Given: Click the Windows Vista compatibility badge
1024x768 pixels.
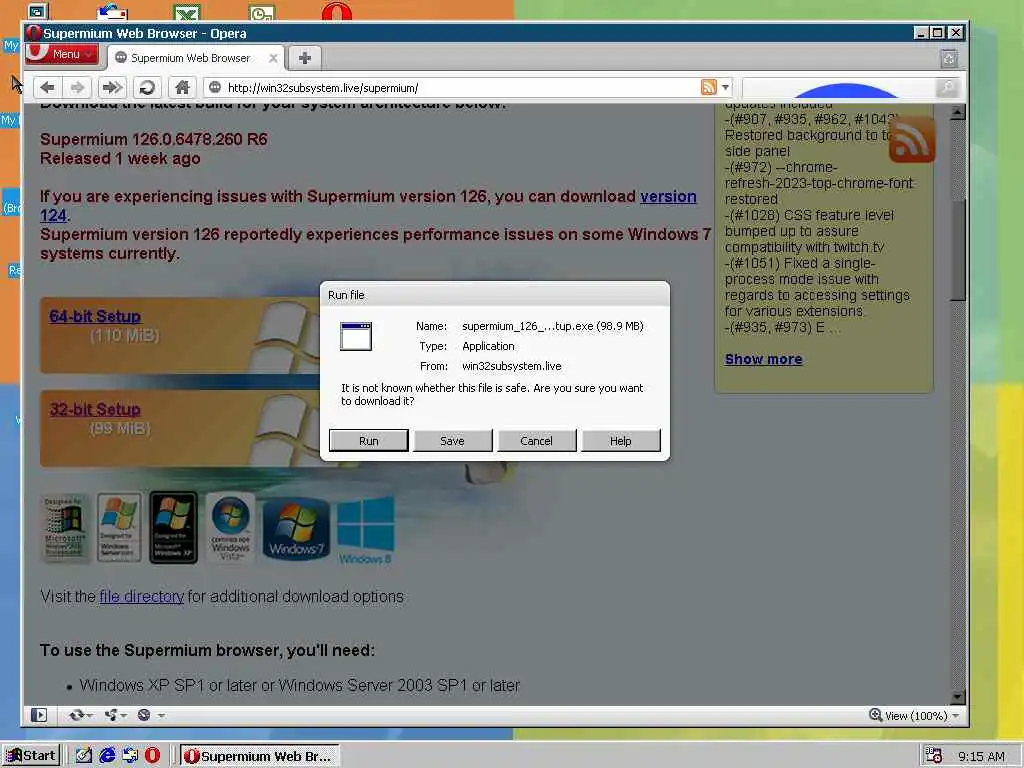Looking at the screenshot, I should click(x=230, y=528).
